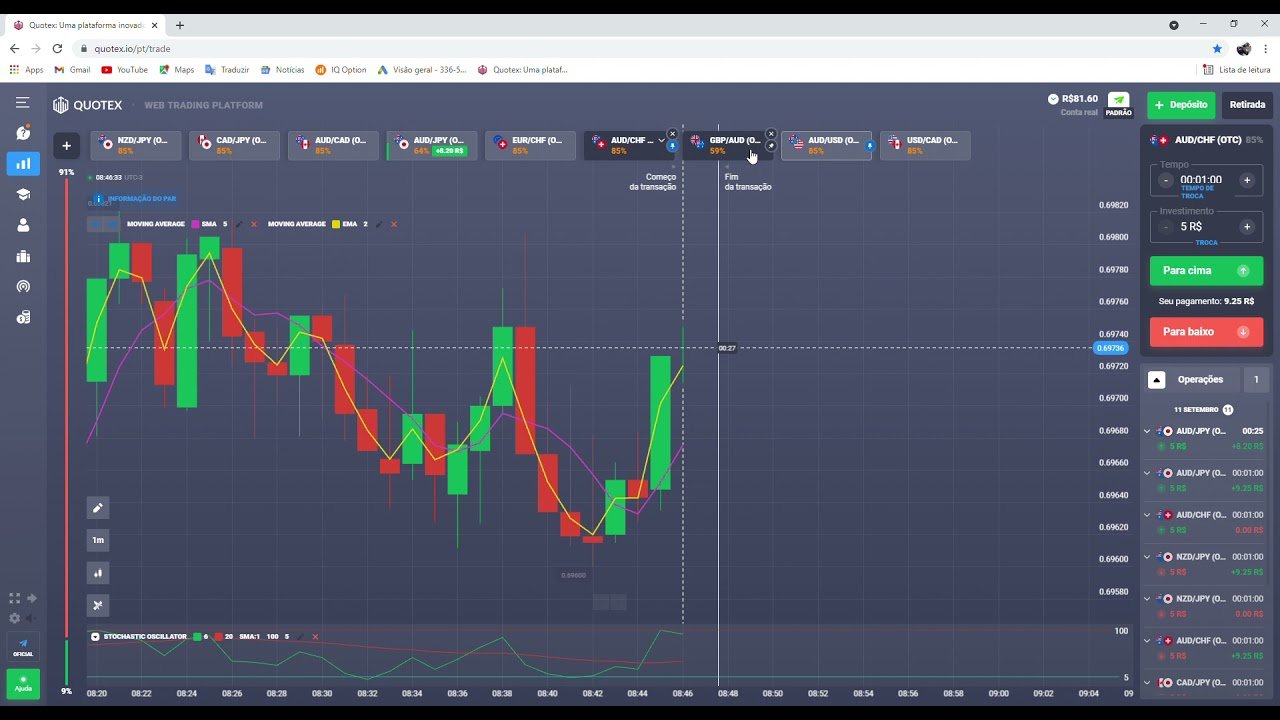
Task: Click the signals broadcast icon in the sidebar
Action: click(22, 286)
